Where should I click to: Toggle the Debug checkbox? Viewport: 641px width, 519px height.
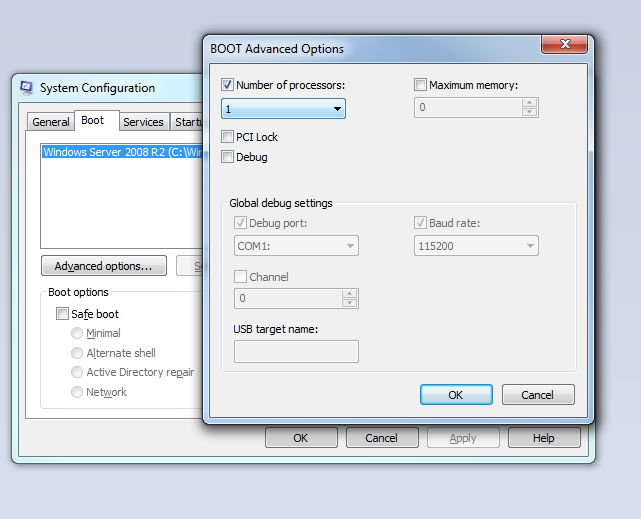228,157
